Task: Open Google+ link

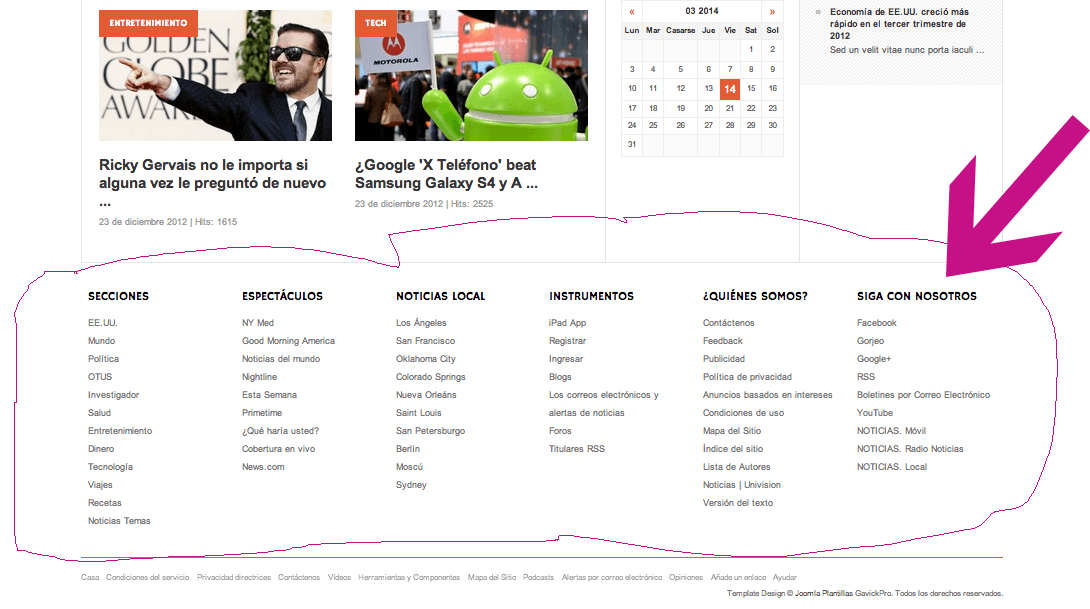Action: pos(874,359)
